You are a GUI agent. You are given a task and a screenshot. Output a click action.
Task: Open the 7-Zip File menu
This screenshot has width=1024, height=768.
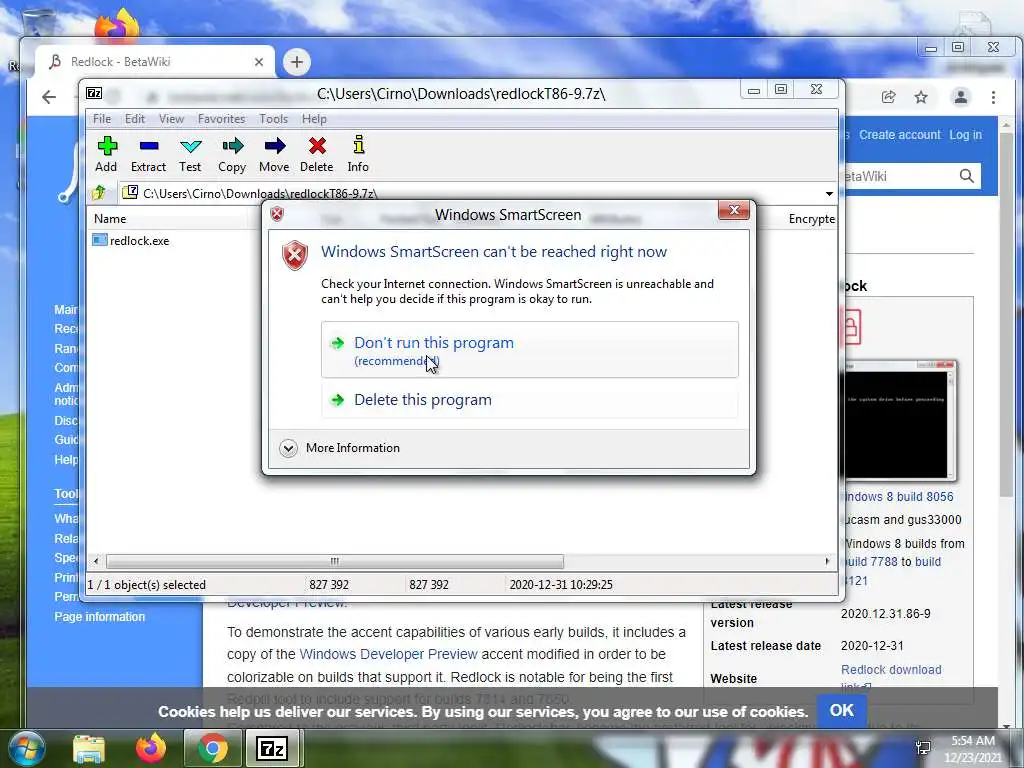102,119
